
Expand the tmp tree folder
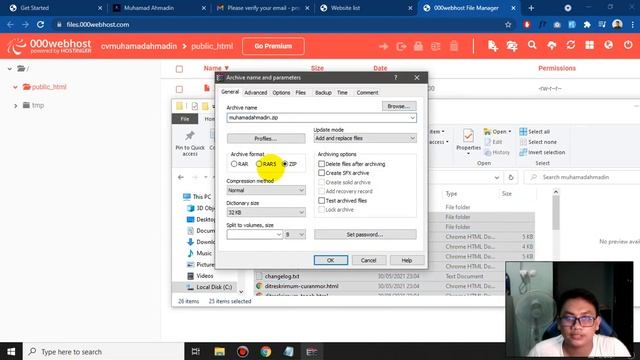(x=16, y=106)
